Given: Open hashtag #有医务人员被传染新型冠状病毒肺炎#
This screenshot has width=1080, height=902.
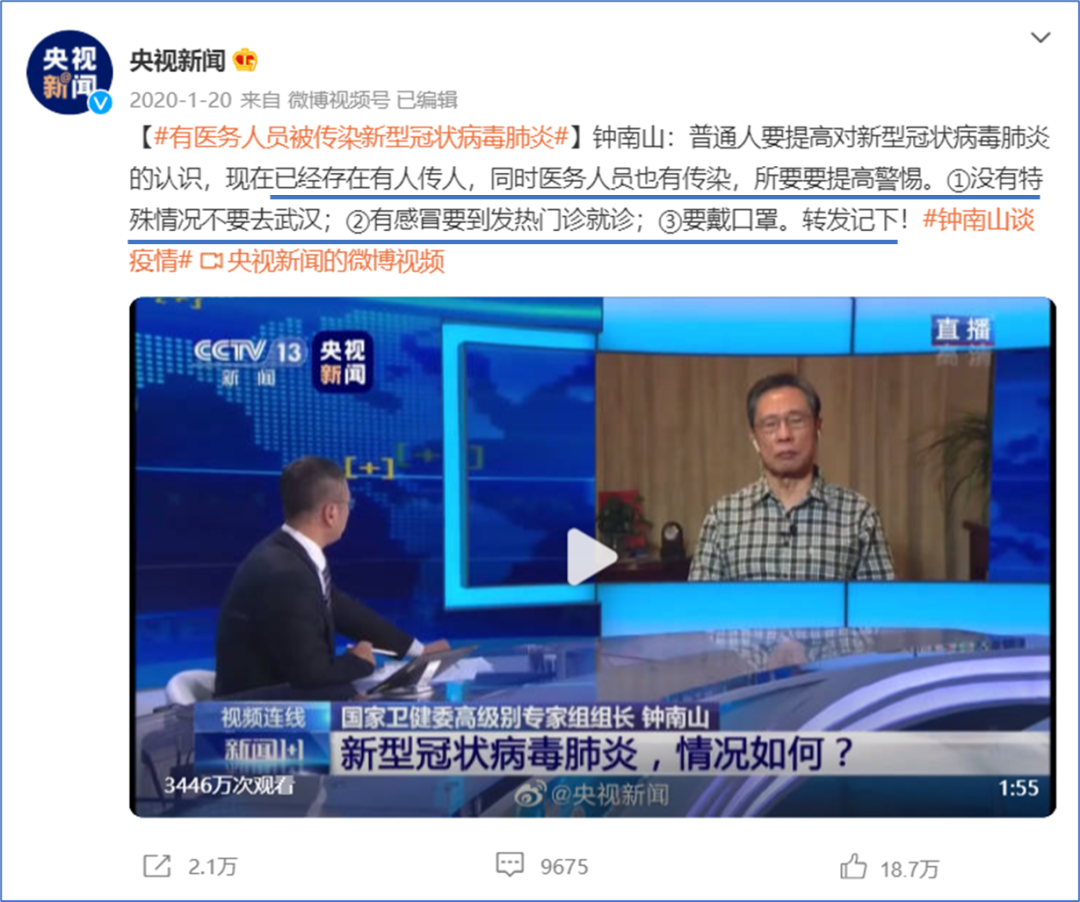Looking at the screenshot, I should coord(362,138).
